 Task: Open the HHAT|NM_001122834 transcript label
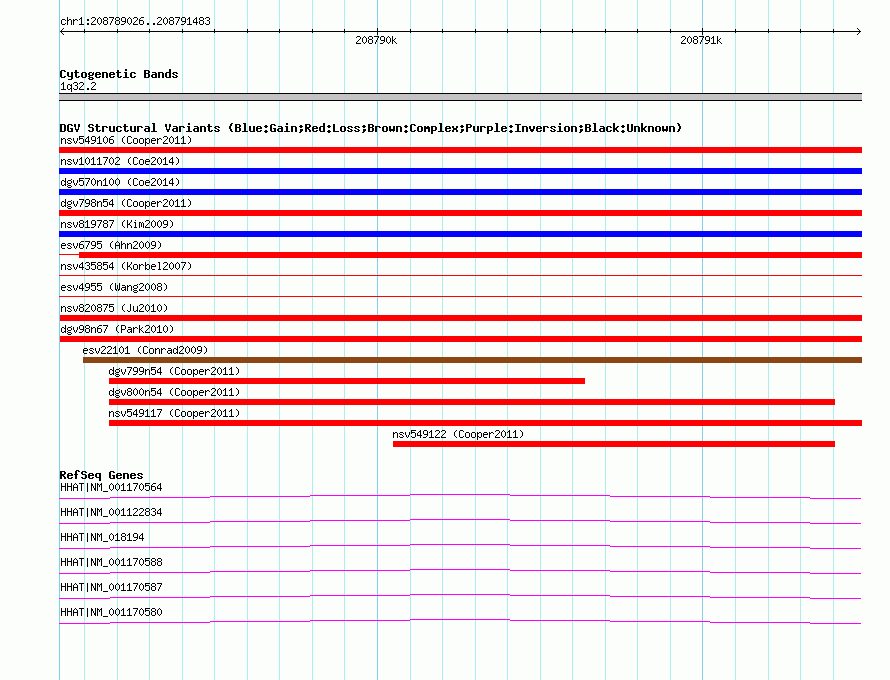tap(111, 513)
